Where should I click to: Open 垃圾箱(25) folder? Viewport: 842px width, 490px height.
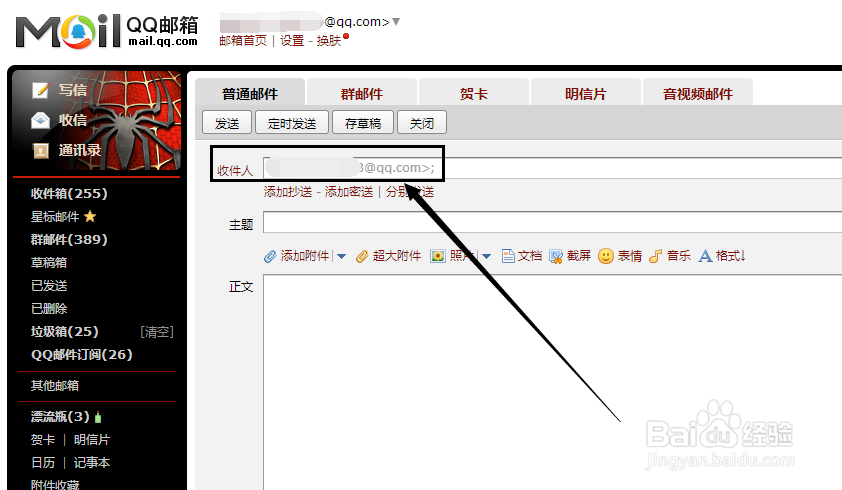pos(64,332)
